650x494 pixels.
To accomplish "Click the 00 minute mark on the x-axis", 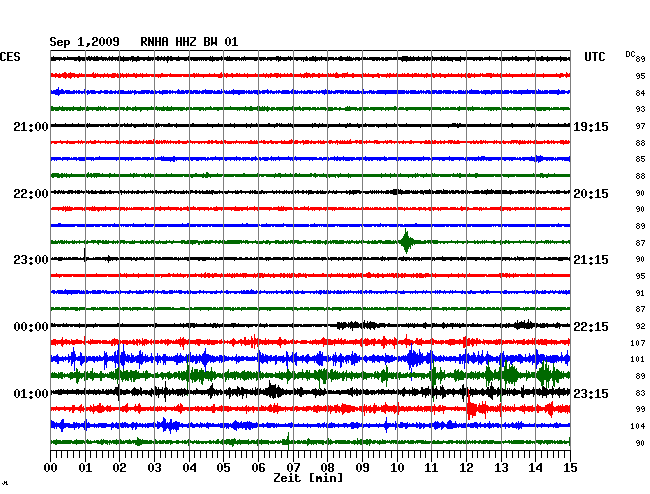I will pyautogui.click(x=51, y=467).
